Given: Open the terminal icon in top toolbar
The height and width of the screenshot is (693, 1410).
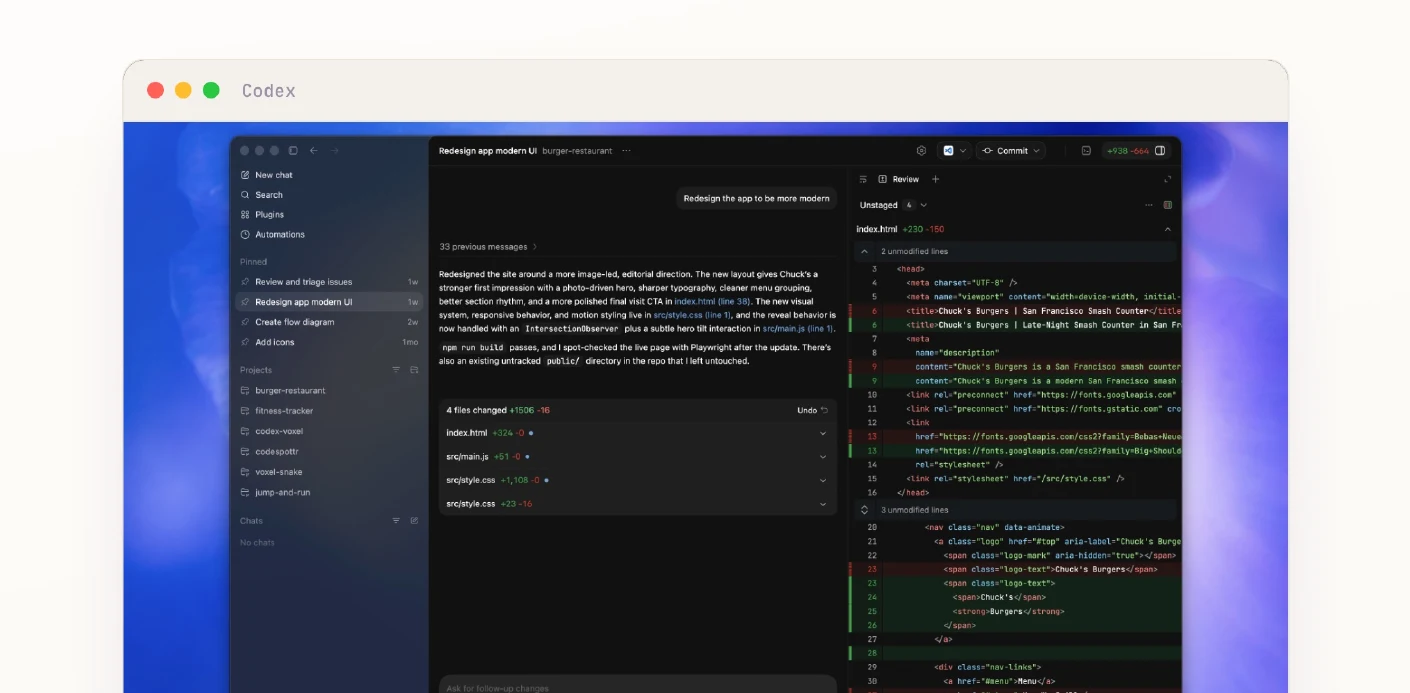Looking at the screenshot, I should 1086,151.
